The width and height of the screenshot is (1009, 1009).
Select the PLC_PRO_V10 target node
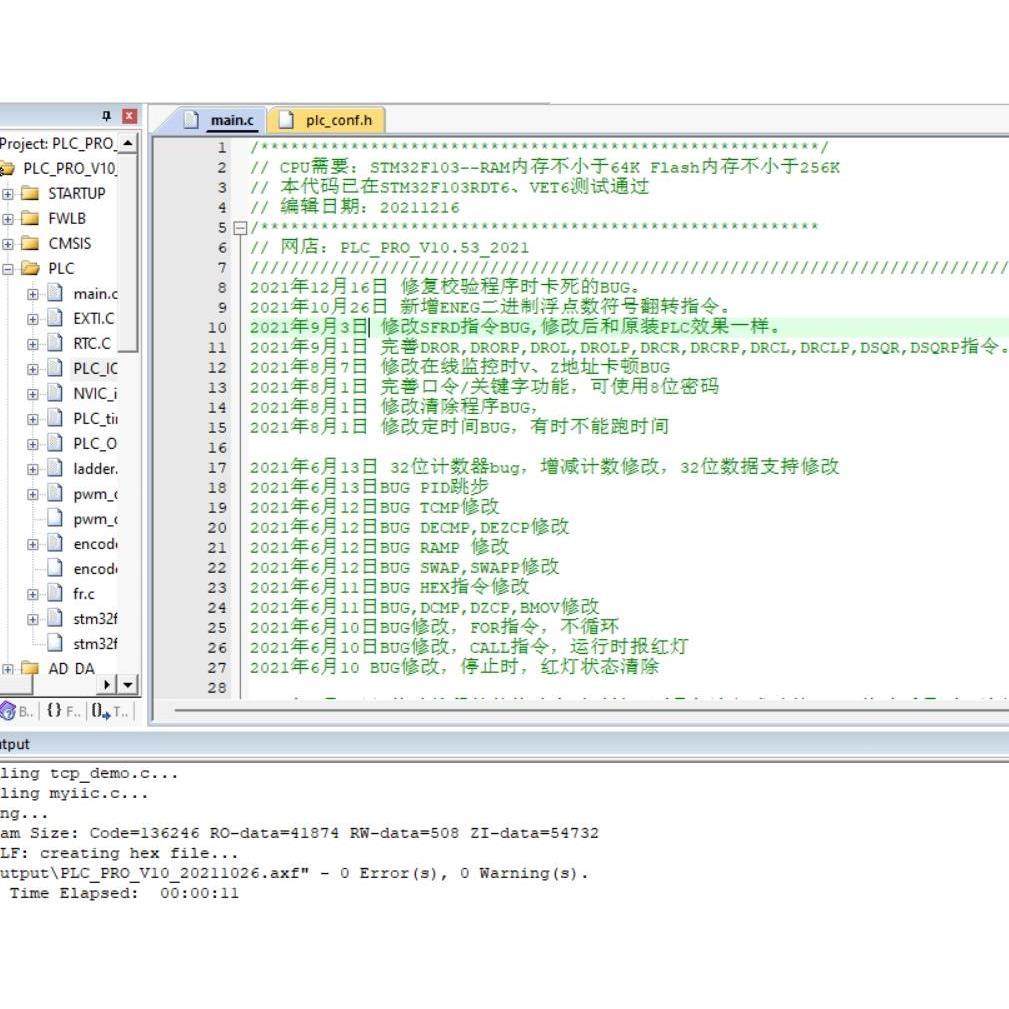click(x=69, y=169)
